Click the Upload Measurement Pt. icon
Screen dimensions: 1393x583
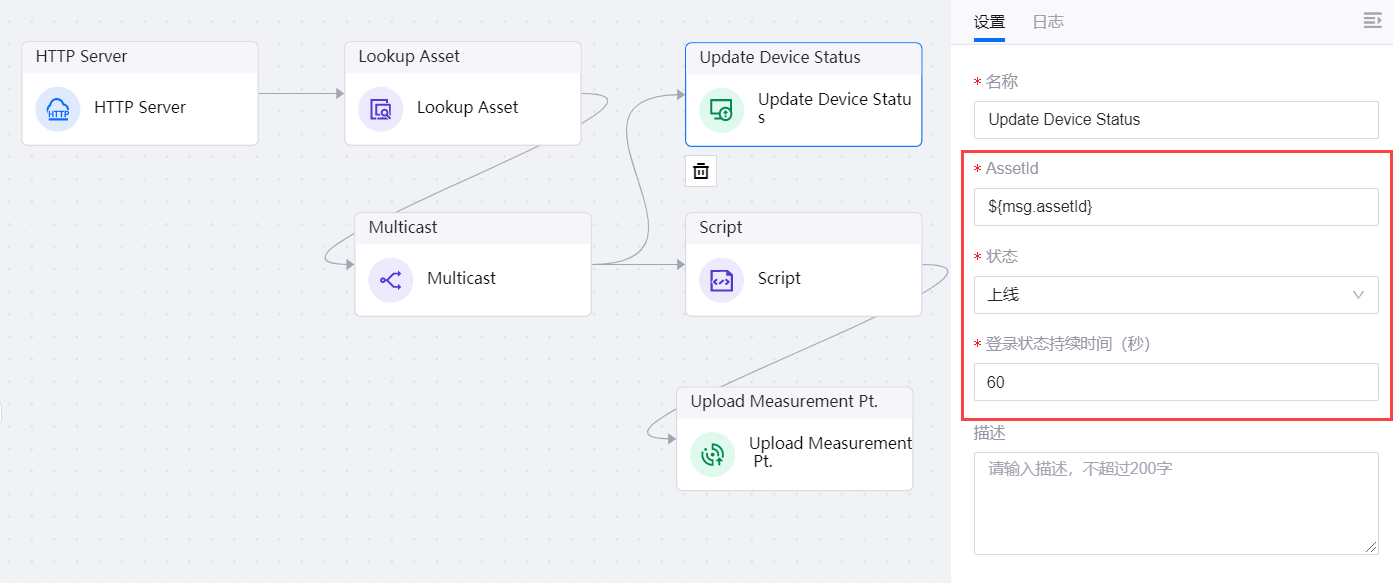(x=712, y=454)
